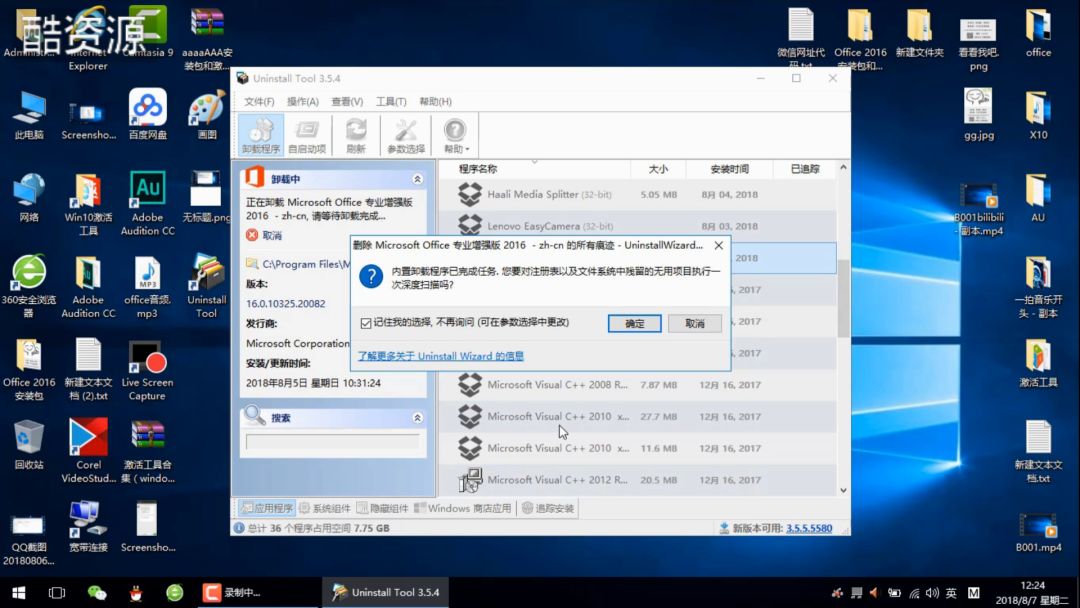Click the search magnifier icon in 搜索 panel
This screenshot has height=608, width=1080.
[x=254, y=415]
